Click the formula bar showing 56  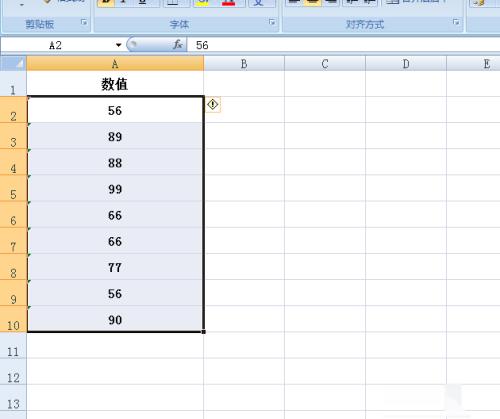(x=343, y=45)
